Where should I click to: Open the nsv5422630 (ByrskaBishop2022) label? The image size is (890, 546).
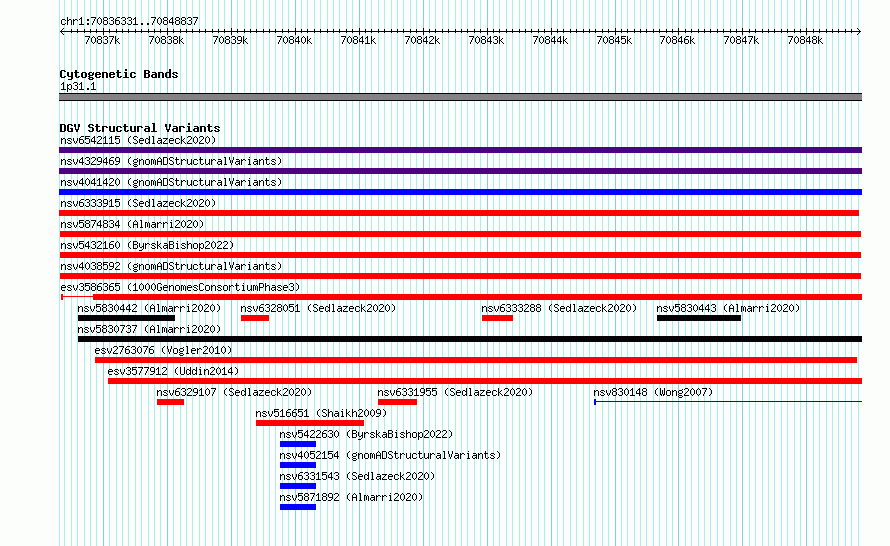coord(366,434)
